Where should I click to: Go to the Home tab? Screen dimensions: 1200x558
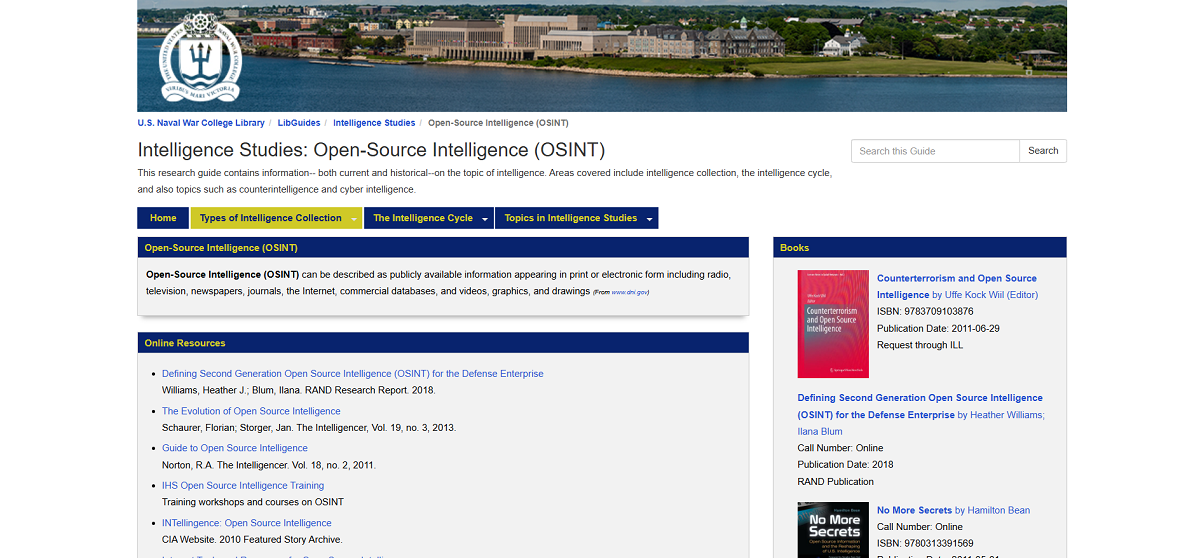coord(163,218)
